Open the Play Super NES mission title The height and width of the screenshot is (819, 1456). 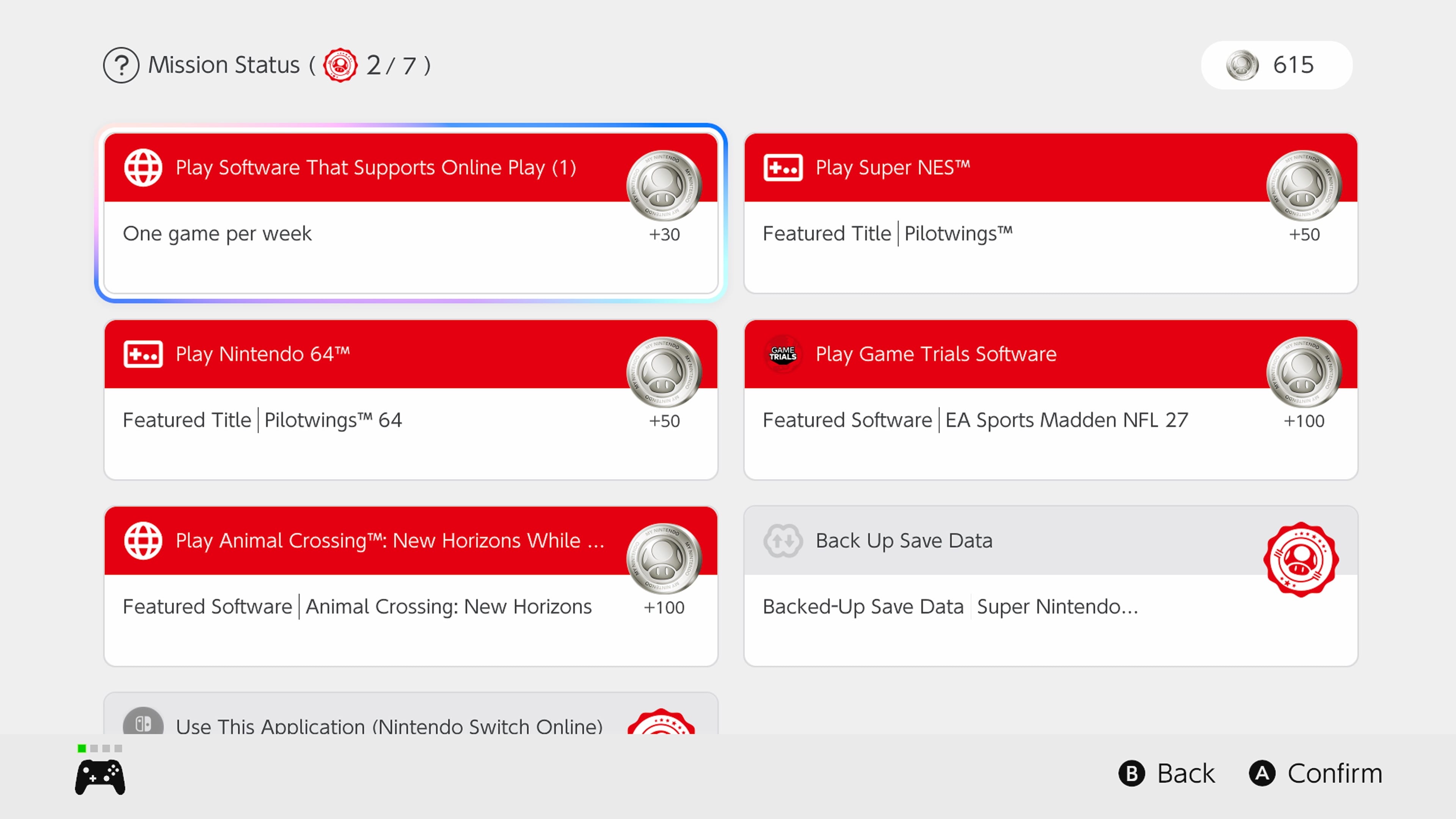(x=893, y=168)
